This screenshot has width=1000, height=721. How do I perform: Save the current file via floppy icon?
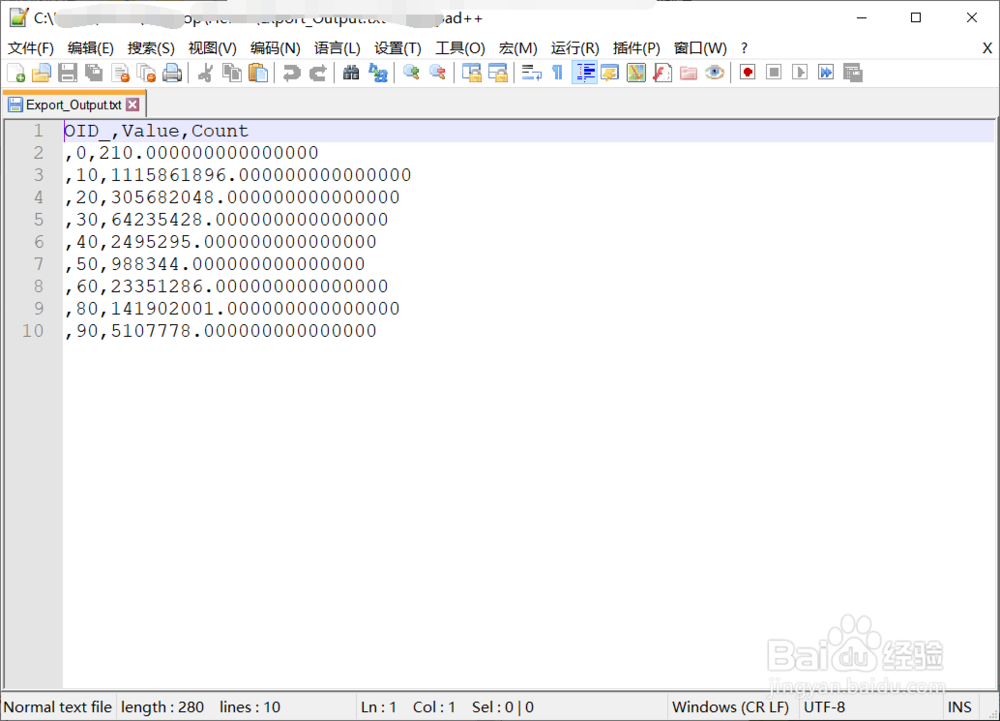68,73
